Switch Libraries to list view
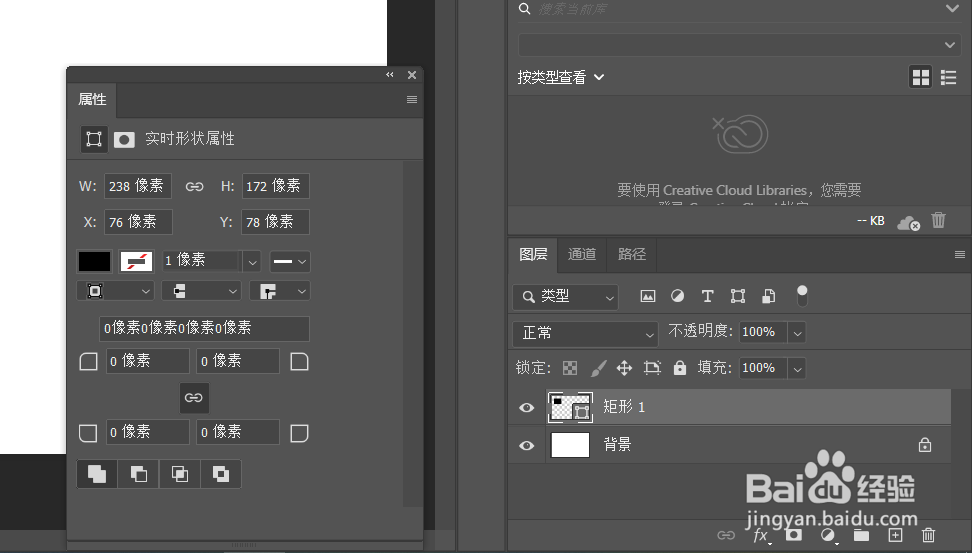This screenshot has height=553, width=972. (x=948, y=77)
